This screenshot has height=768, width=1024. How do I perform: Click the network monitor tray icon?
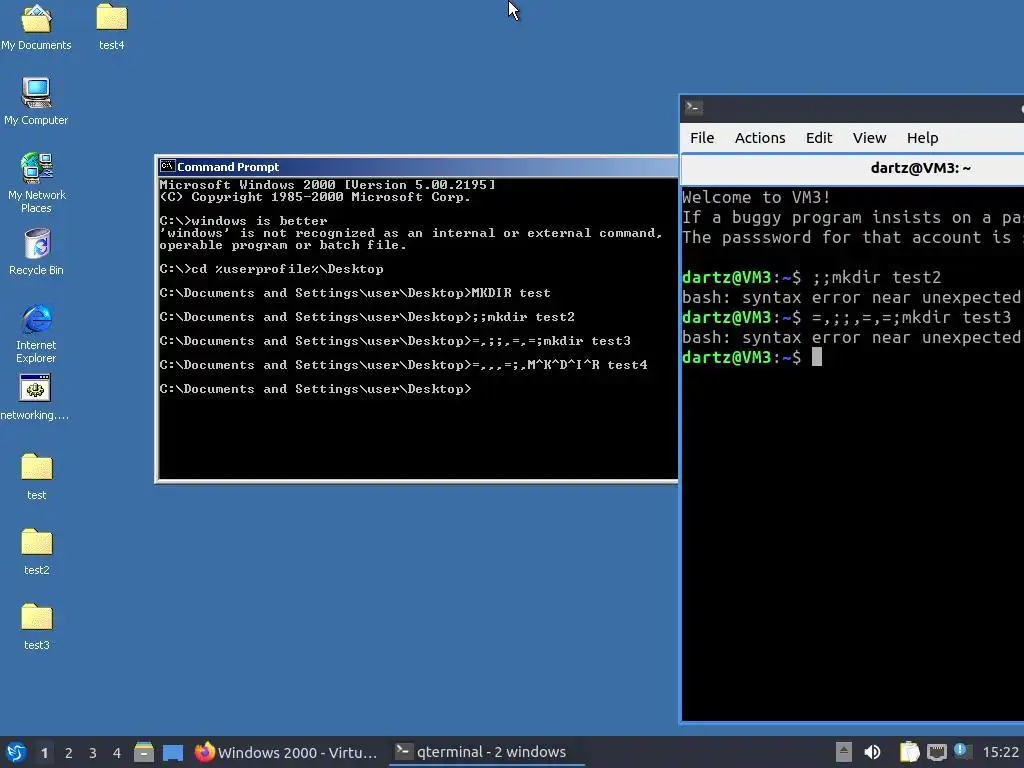tap(936, 752)
